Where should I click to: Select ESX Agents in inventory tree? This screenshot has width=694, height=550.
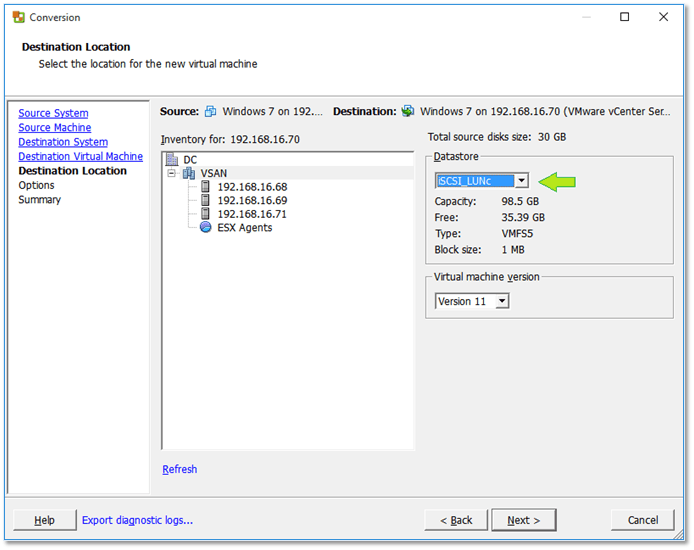(244, 228)
